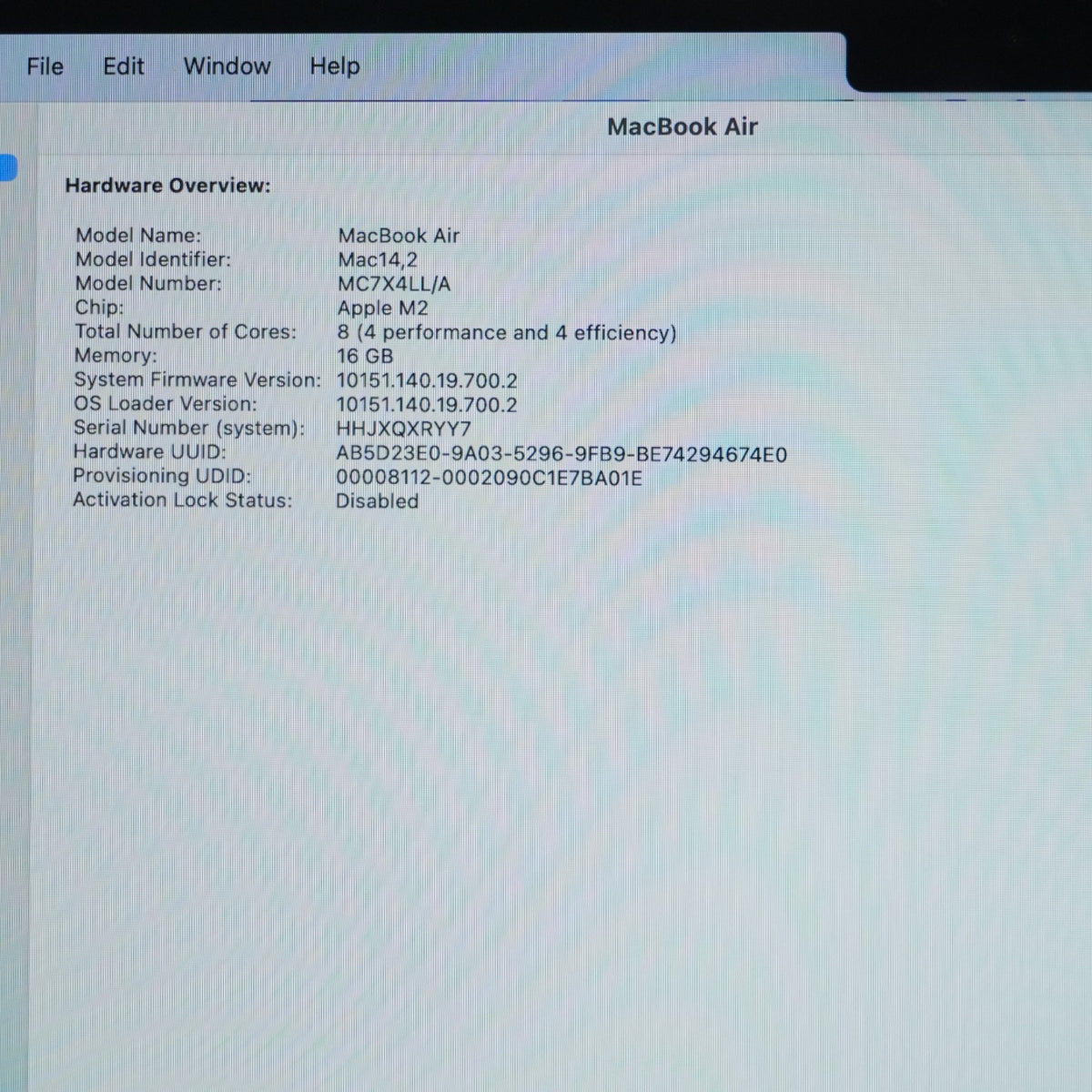This screenshot has height=1092, width=1092.
Task: Click the MacBook Air window title
Action: (x=682, y=126)
